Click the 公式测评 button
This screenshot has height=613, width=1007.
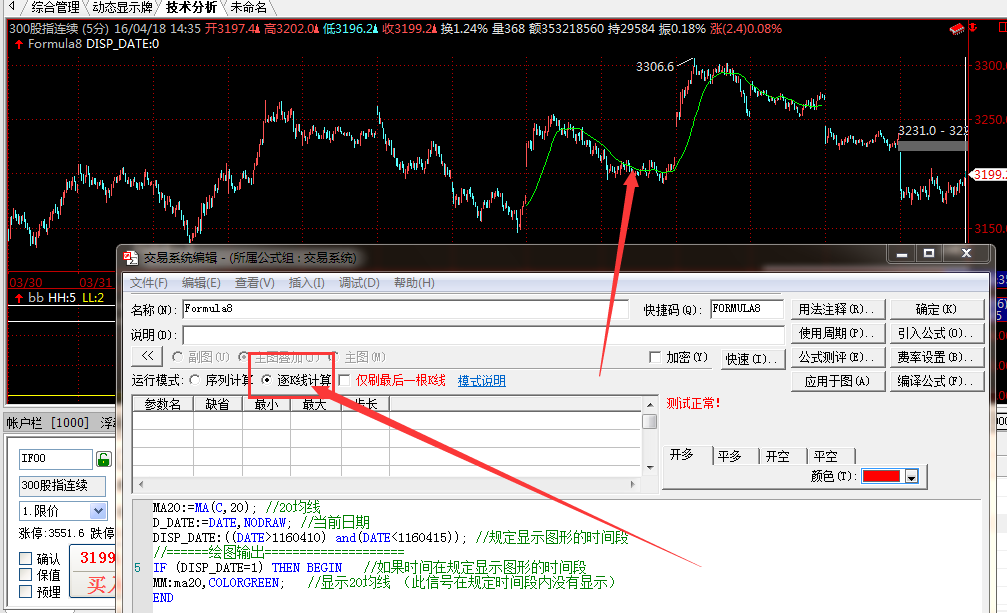click(838, 357)
